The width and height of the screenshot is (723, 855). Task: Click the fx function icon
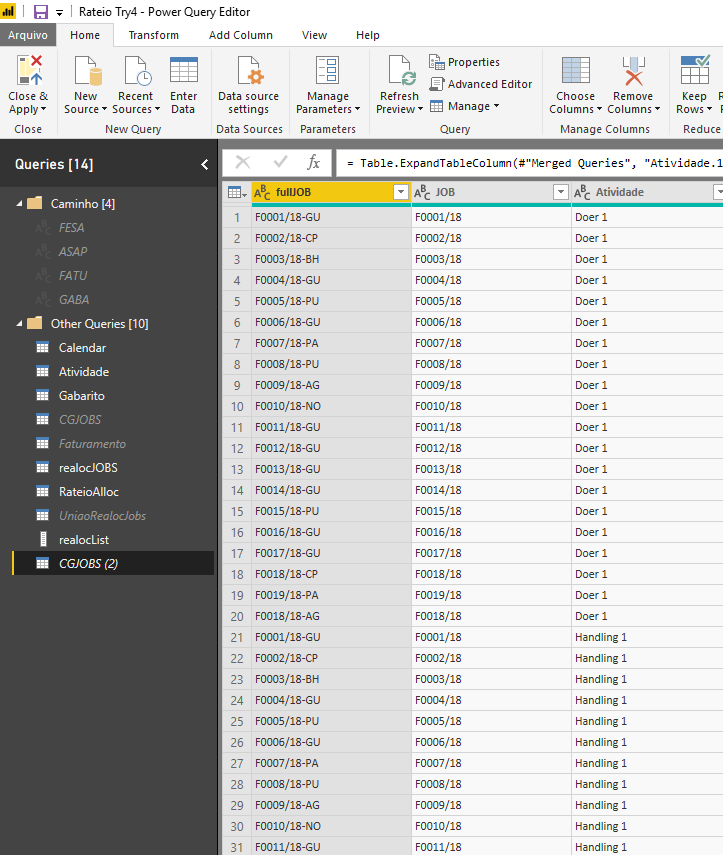314,162
